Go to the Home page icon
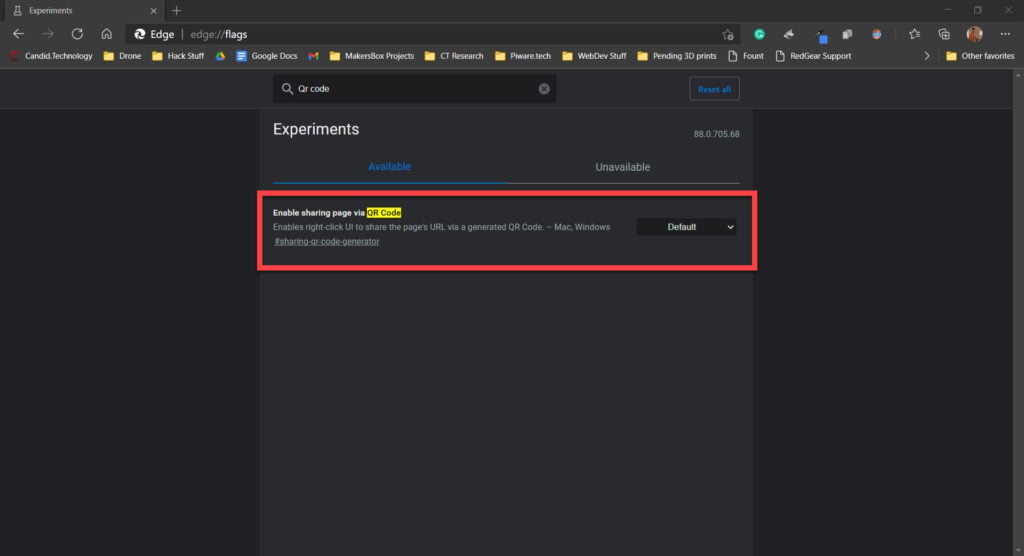 [x=106, y=34]
